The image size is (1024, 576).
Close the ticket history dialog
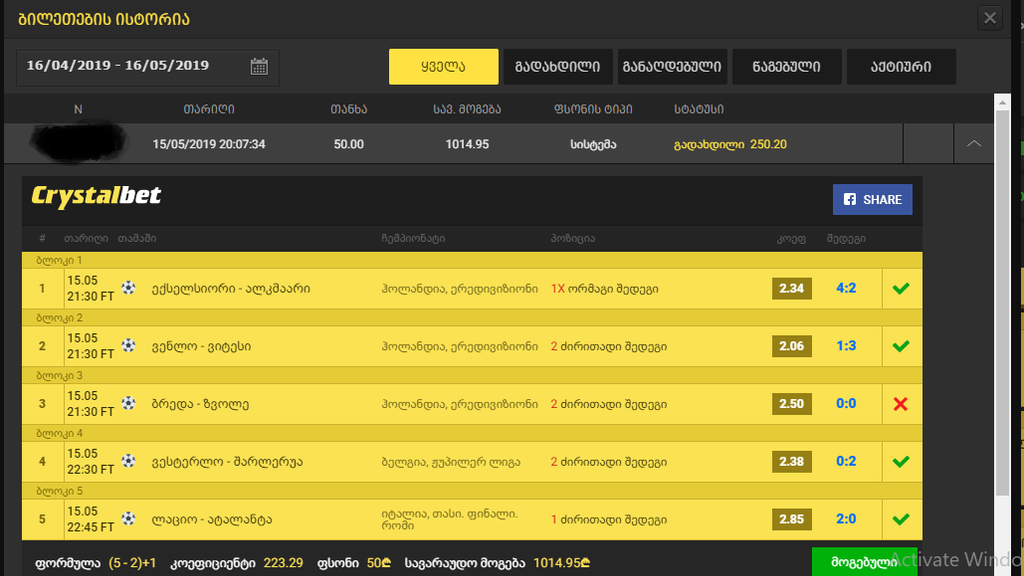[989, 18]
